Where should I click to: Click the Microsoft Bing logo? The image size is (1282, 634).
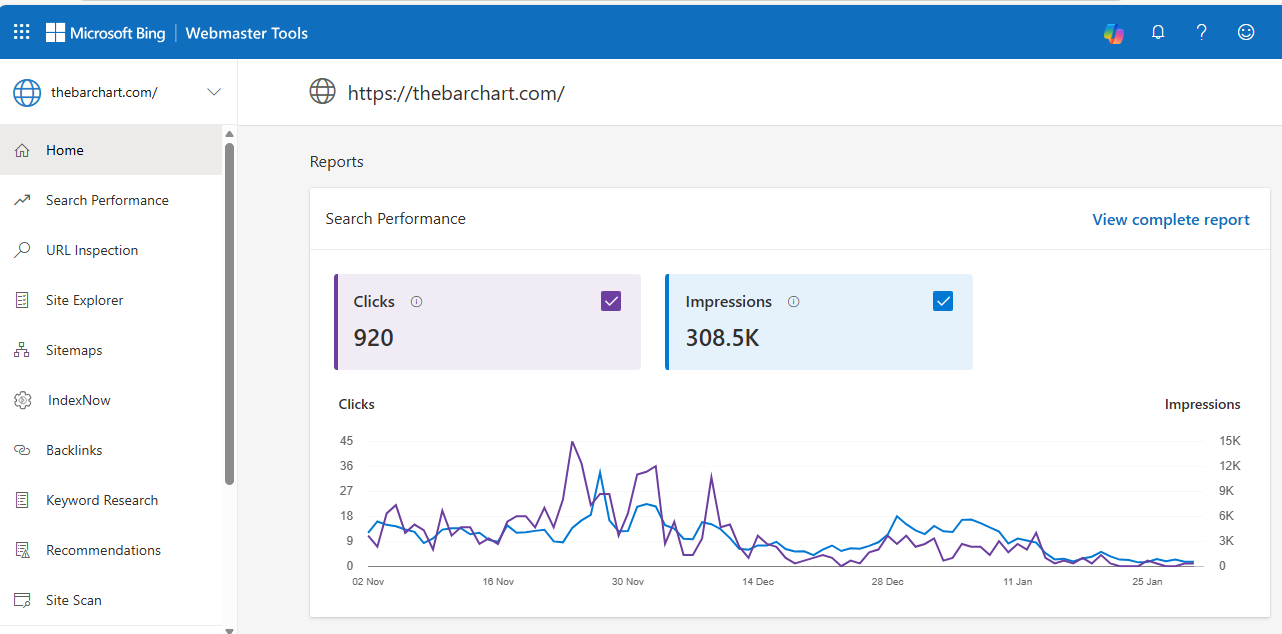(x=105, y=33)
